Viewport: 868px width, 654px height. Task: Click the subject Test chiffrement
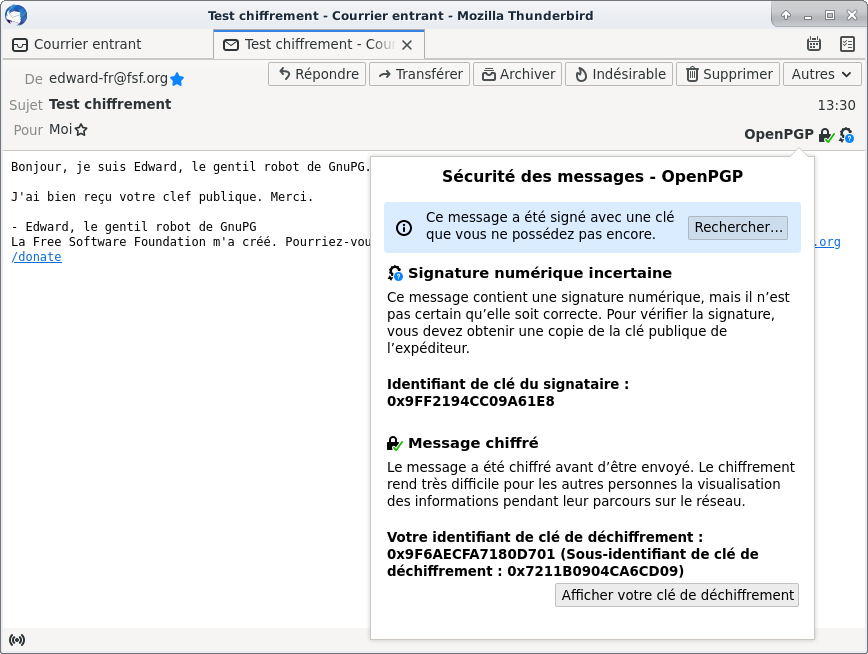point(110,104)
